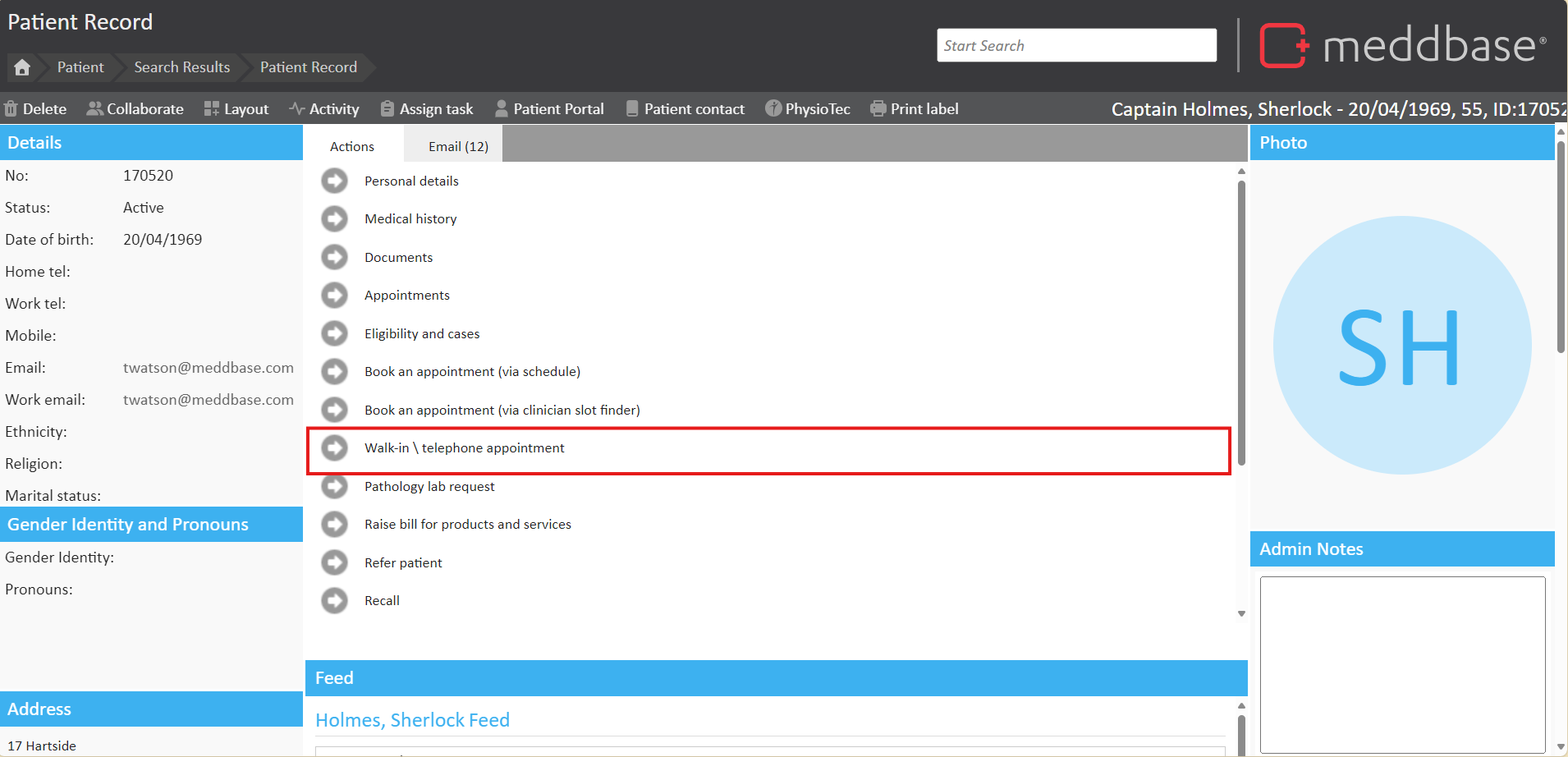Click the SH patient photo avatar
Screen dimensions: 1568x757
tap(1401, 346)
